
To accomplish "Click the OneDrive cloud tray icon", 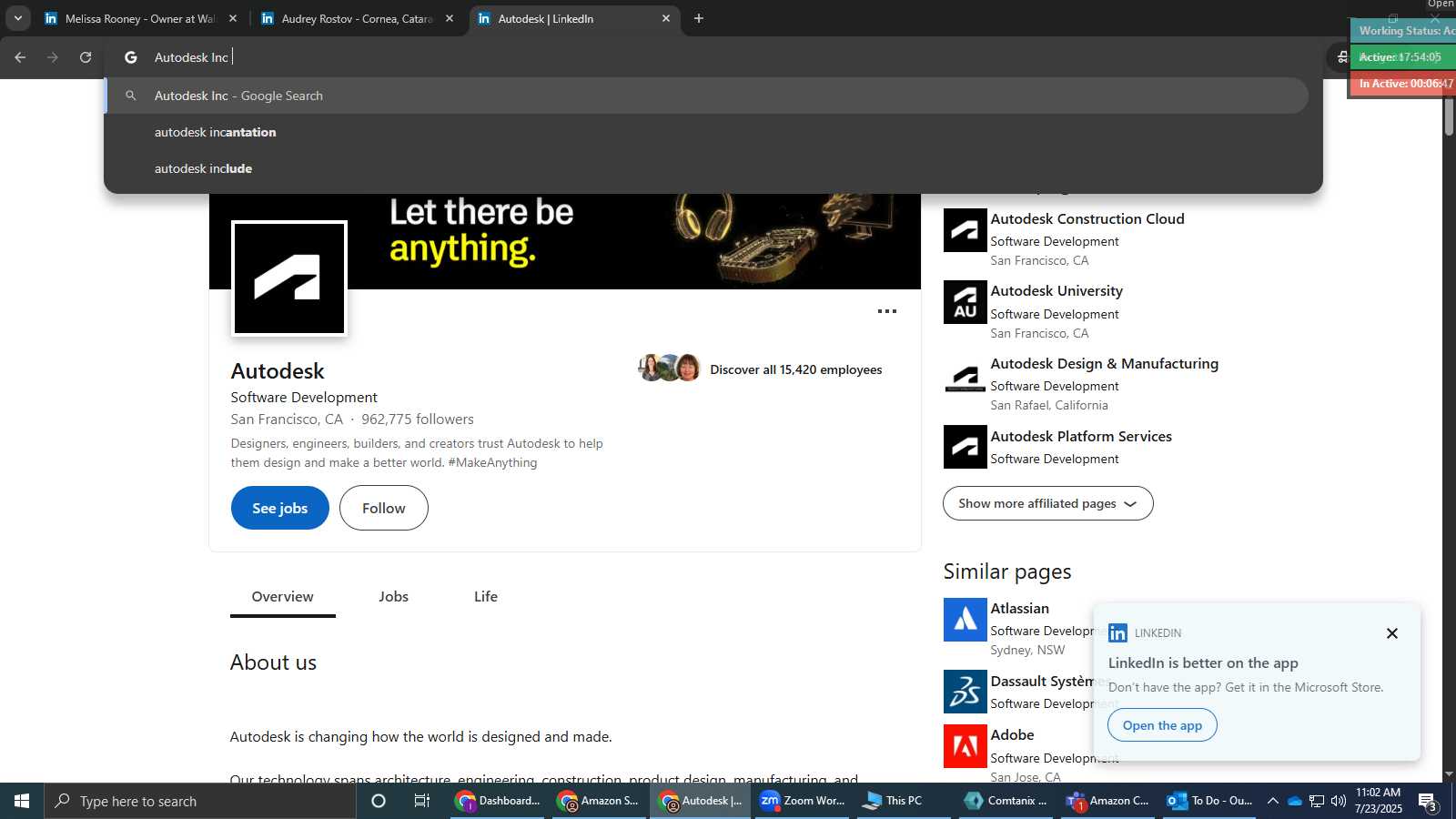I will (1295, 801).
